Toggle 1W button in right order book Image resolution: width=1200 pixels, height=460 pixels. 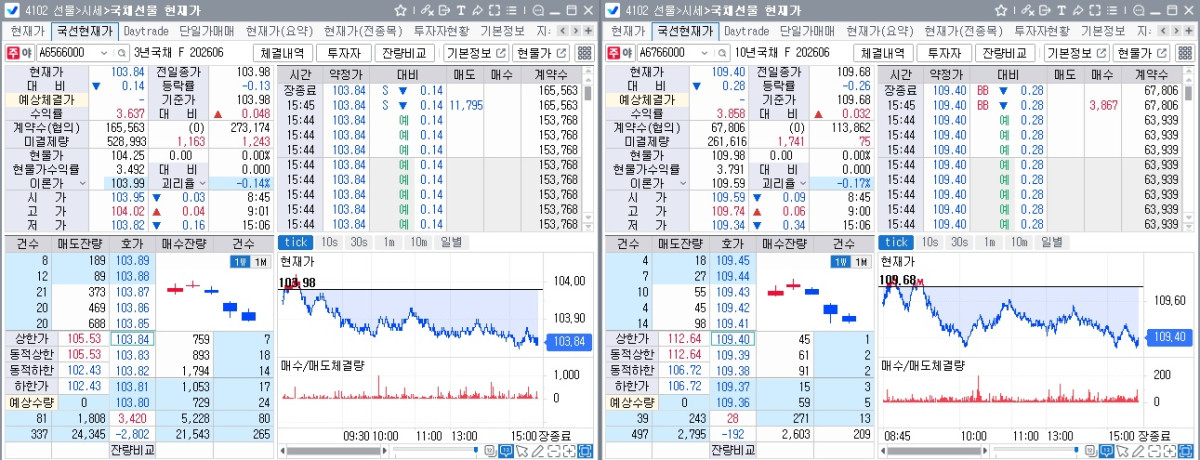[x=840, y=262]
